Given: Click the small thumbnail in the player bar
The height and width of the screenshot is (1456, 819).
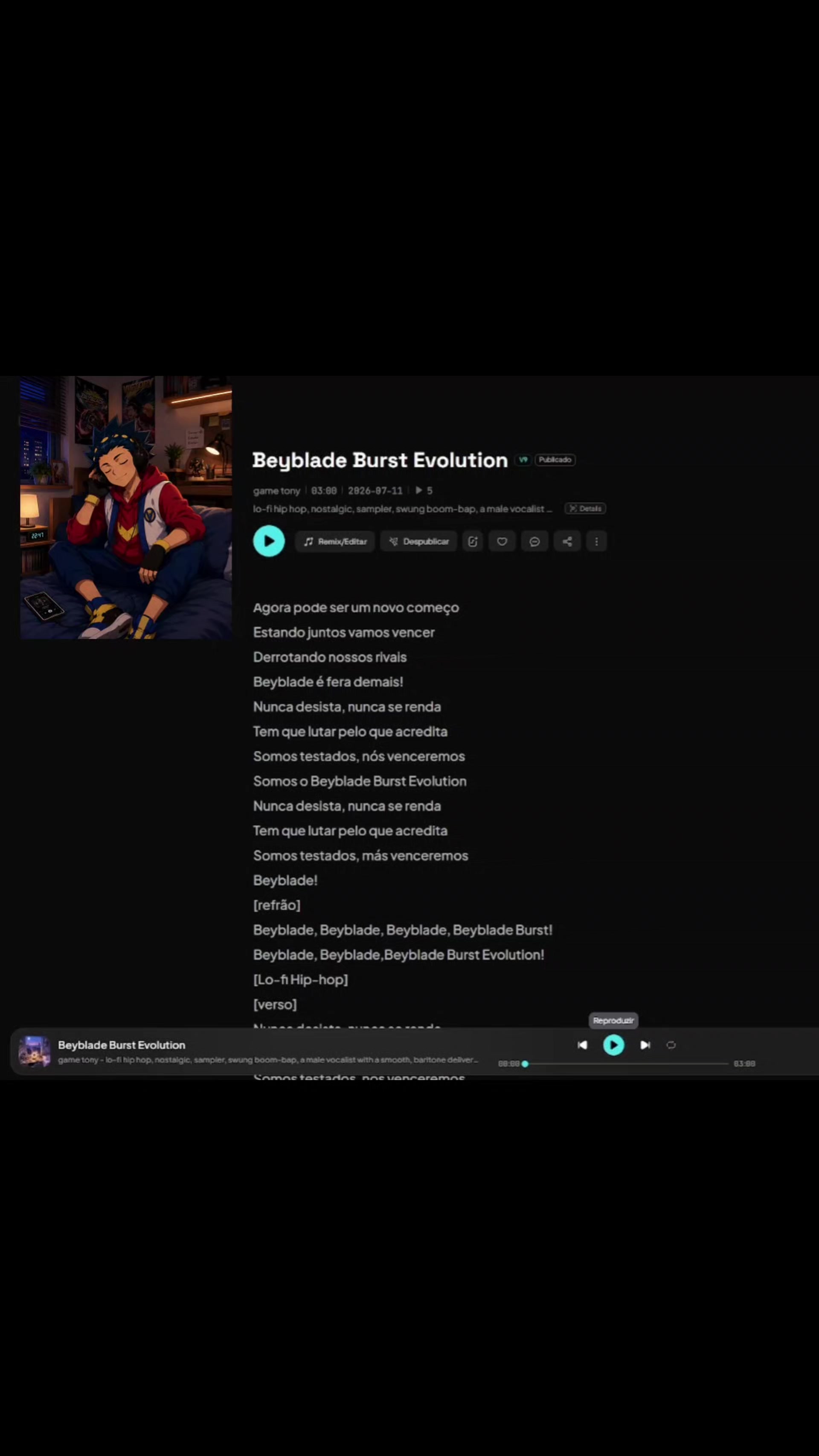Looking at the screenshot, I should tap(35, 1051).
